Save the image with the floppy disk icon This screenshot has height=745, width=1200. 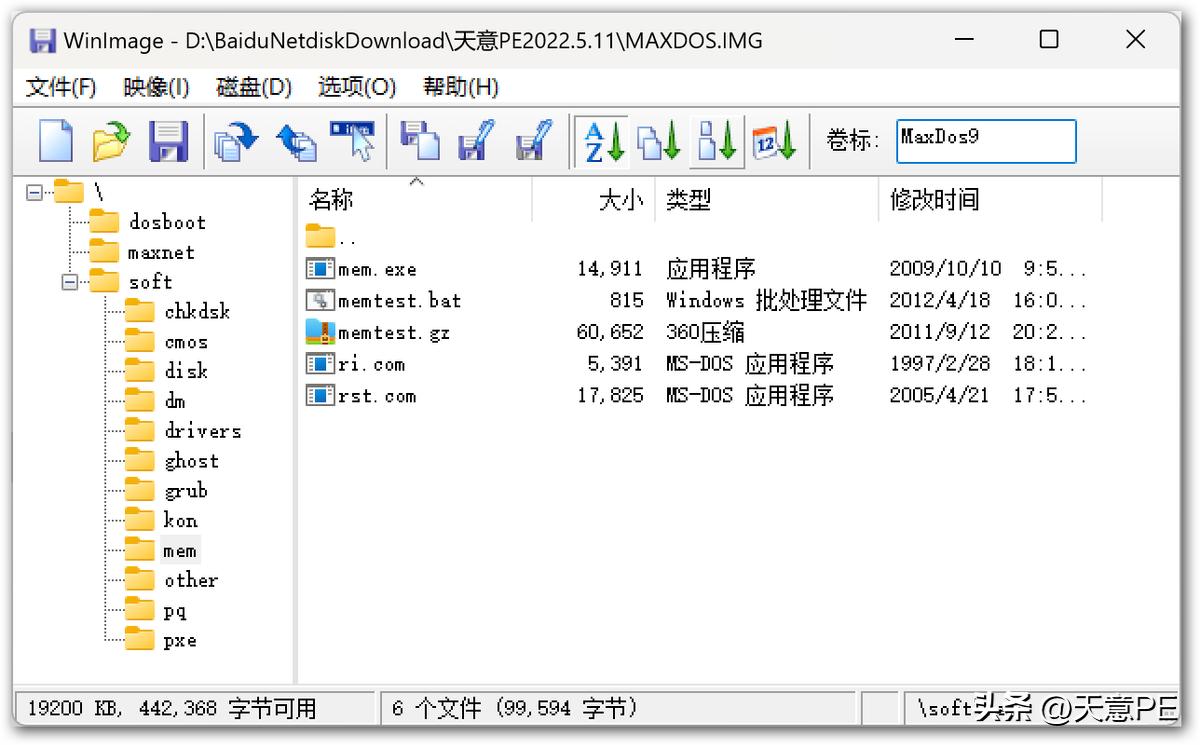click(x=168, y=140)
